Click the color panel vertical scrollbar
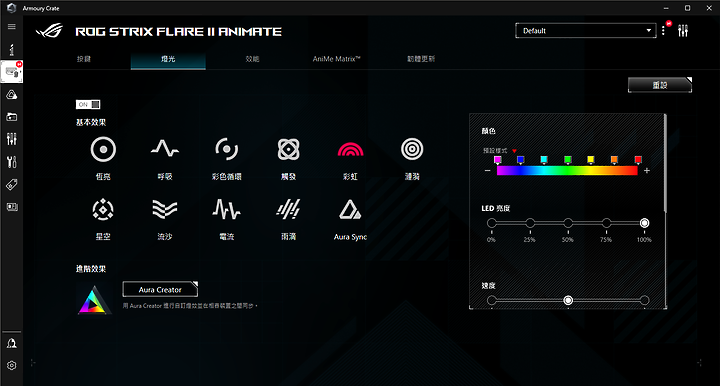The height and width of the screenshot is (386, 720). (x=665, y=163)
